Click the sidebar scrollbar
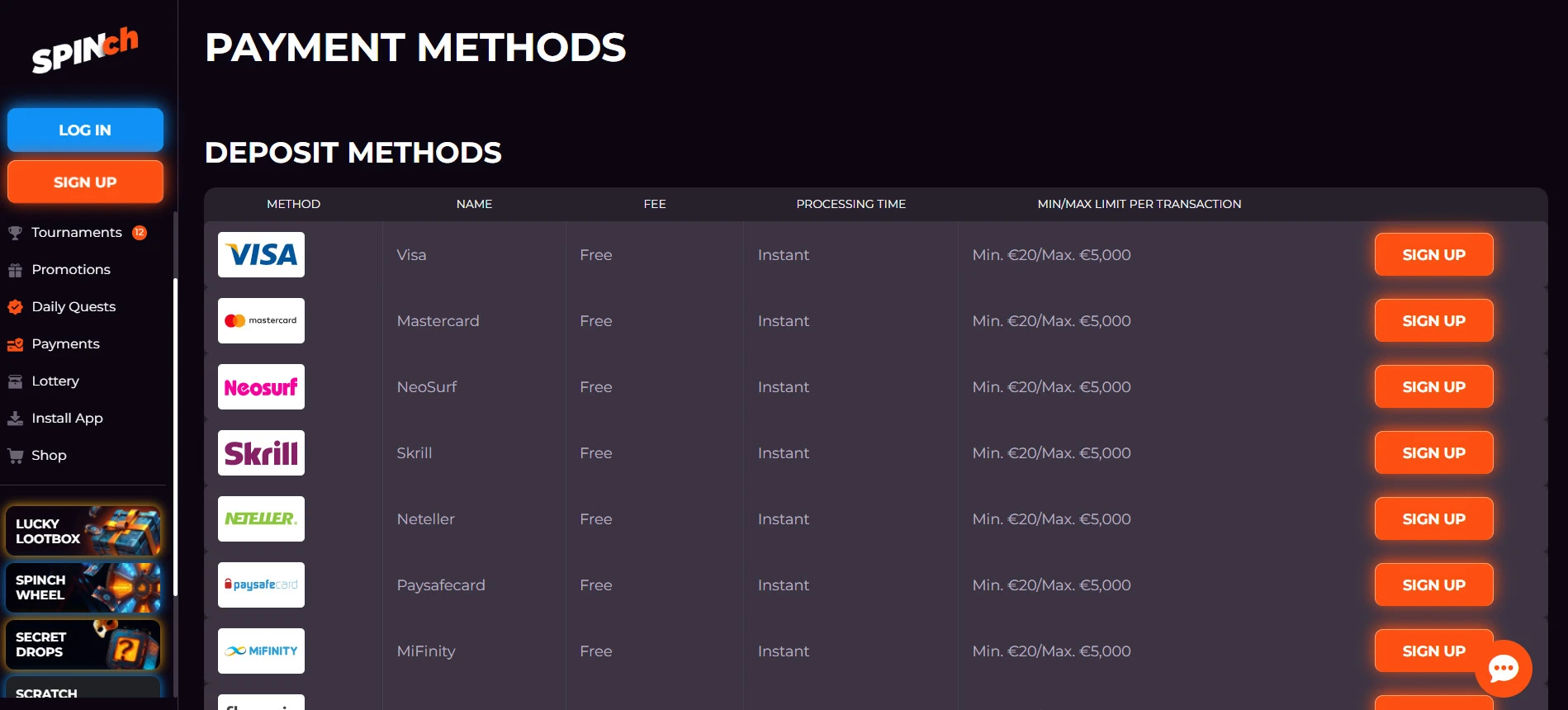 point(175,437)
